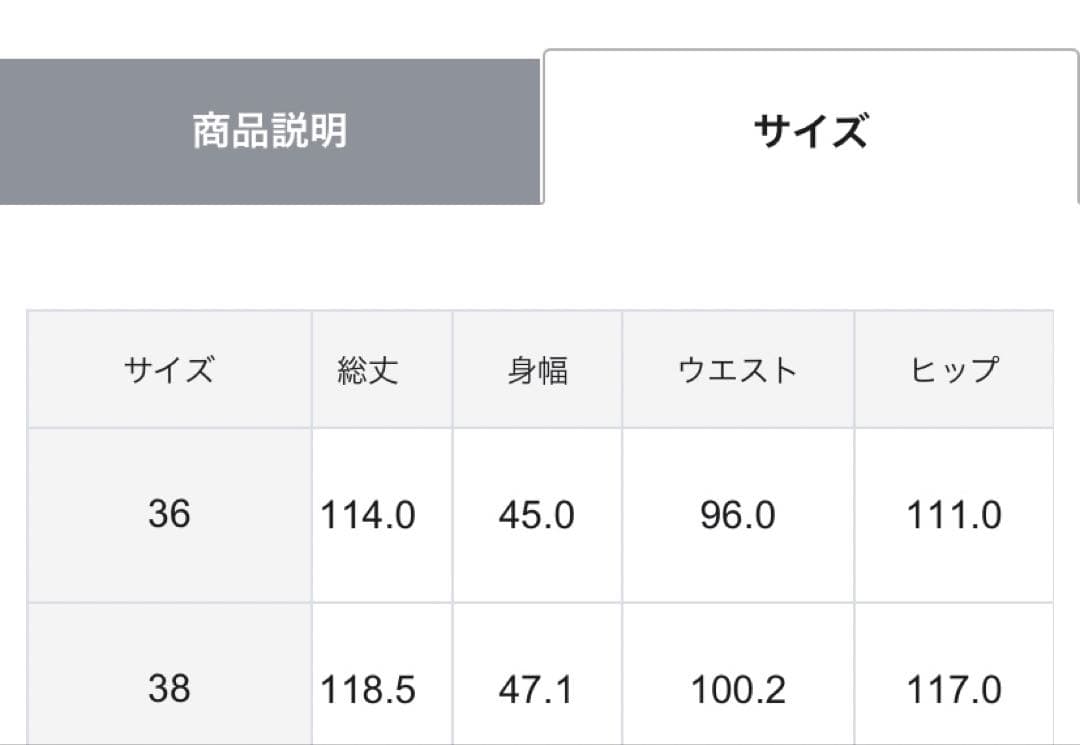Click the 111.0 hip cell
Screen dimensions: 1080x745
(x=954, y=516)
